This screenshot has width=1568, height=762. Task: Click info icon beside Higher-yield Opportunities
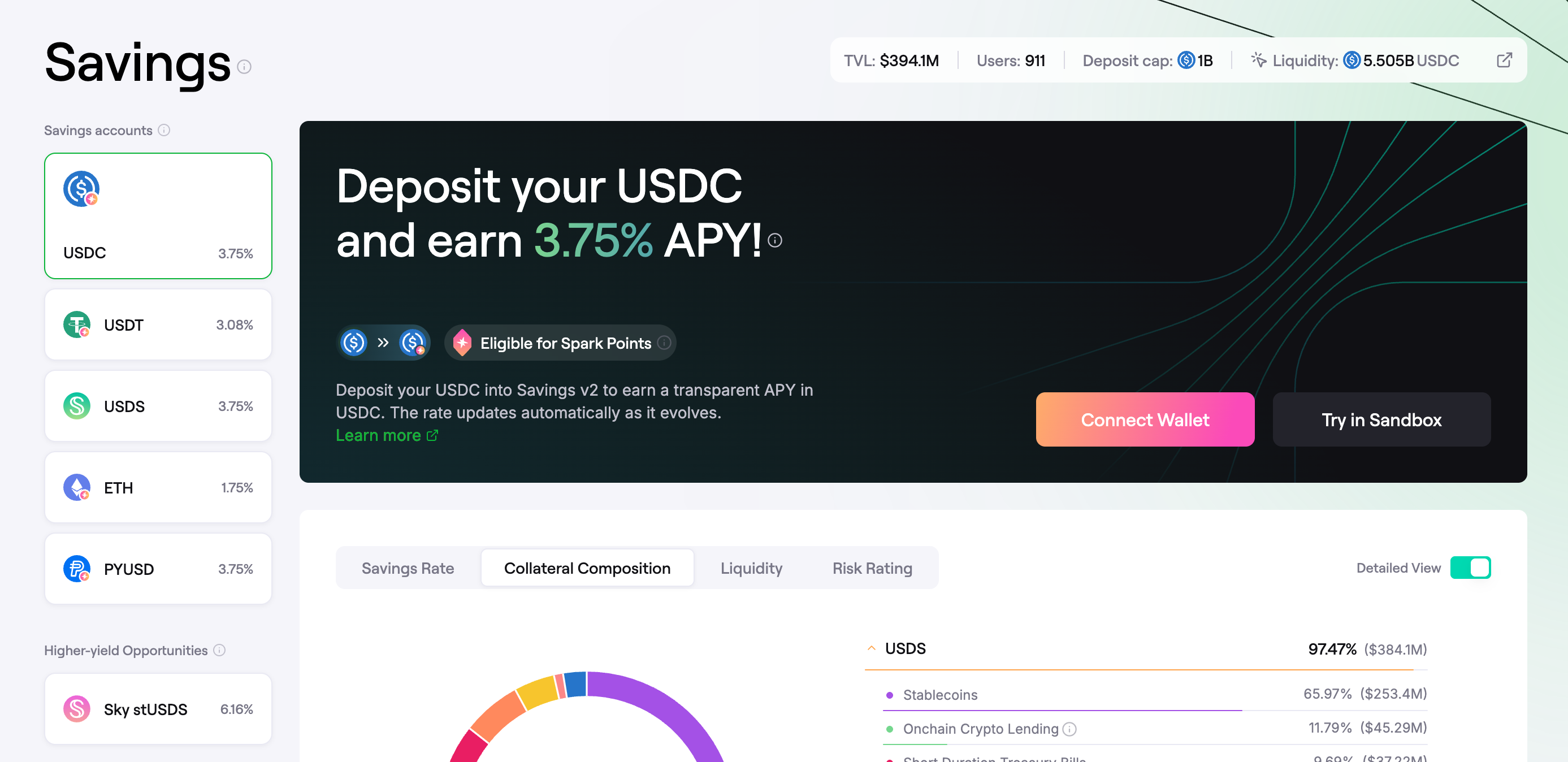click(219, 650)
